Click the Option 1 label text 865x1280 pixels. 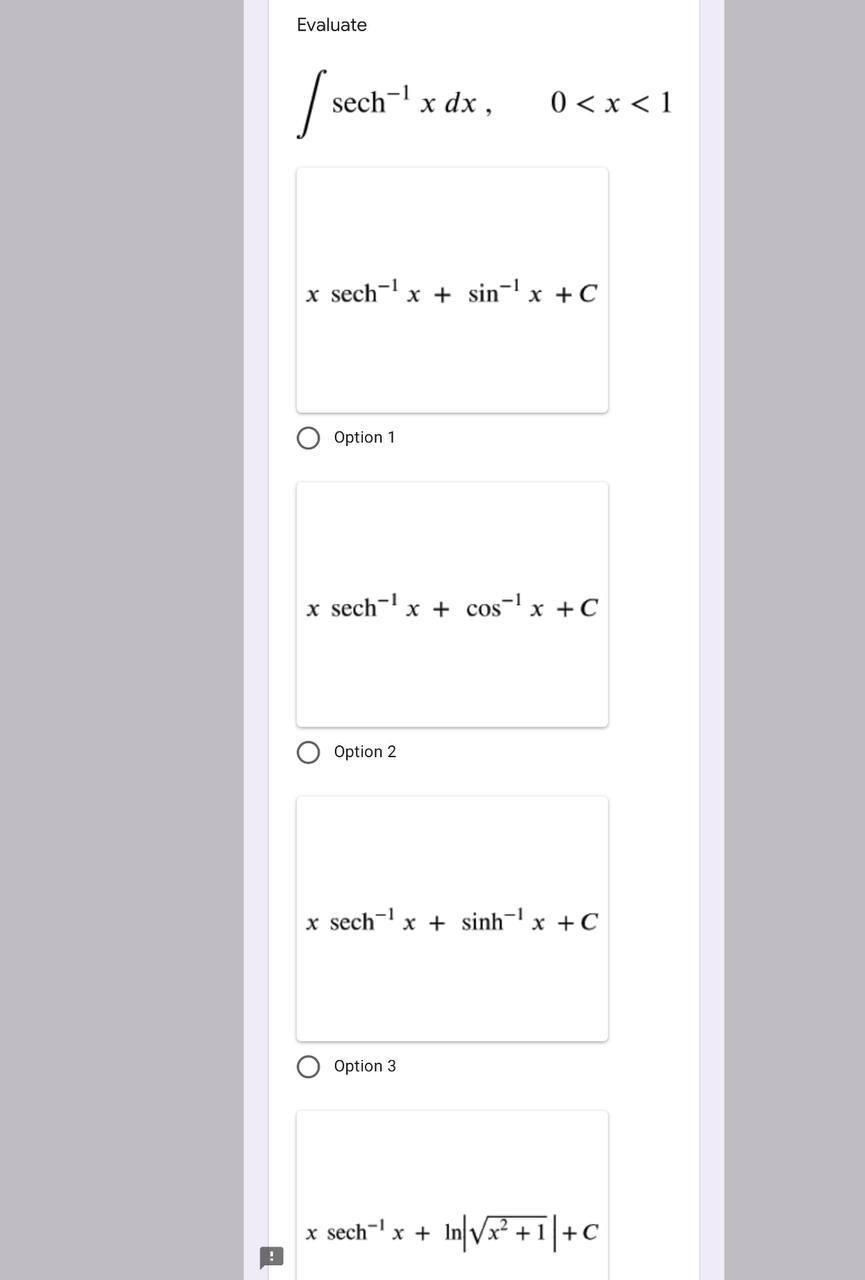coord(364,437)
